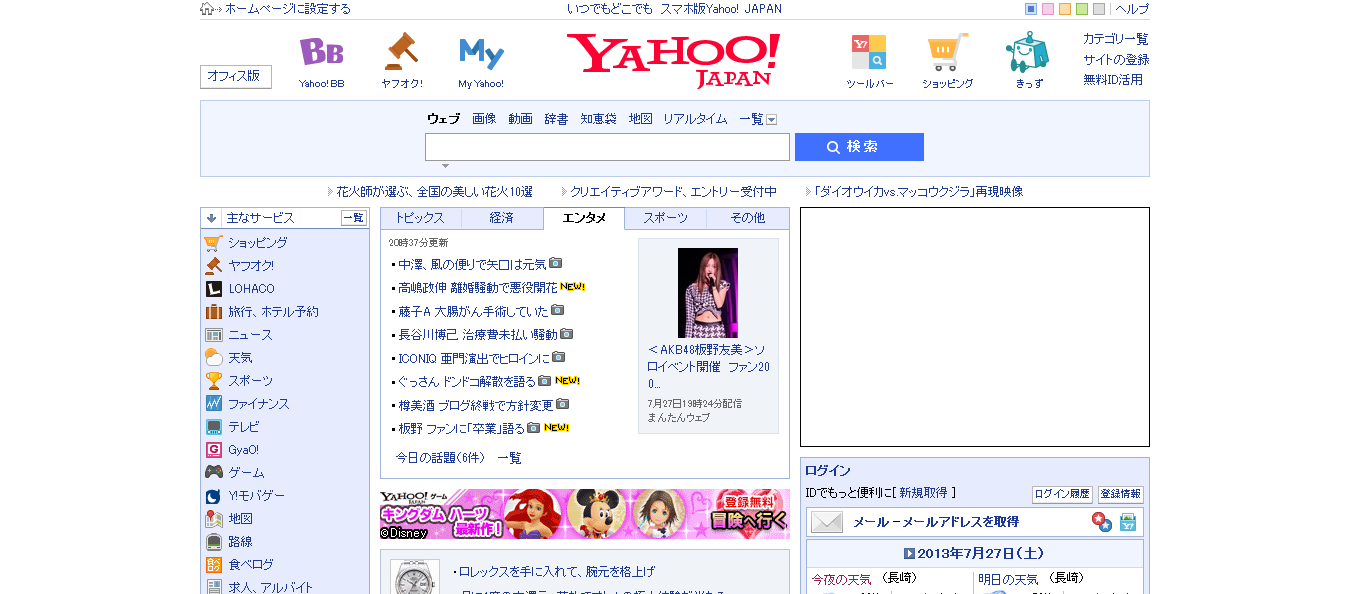1349x594 pixels.
Task: Click the Yahoo! JAPAN logo
Action: 673,60
